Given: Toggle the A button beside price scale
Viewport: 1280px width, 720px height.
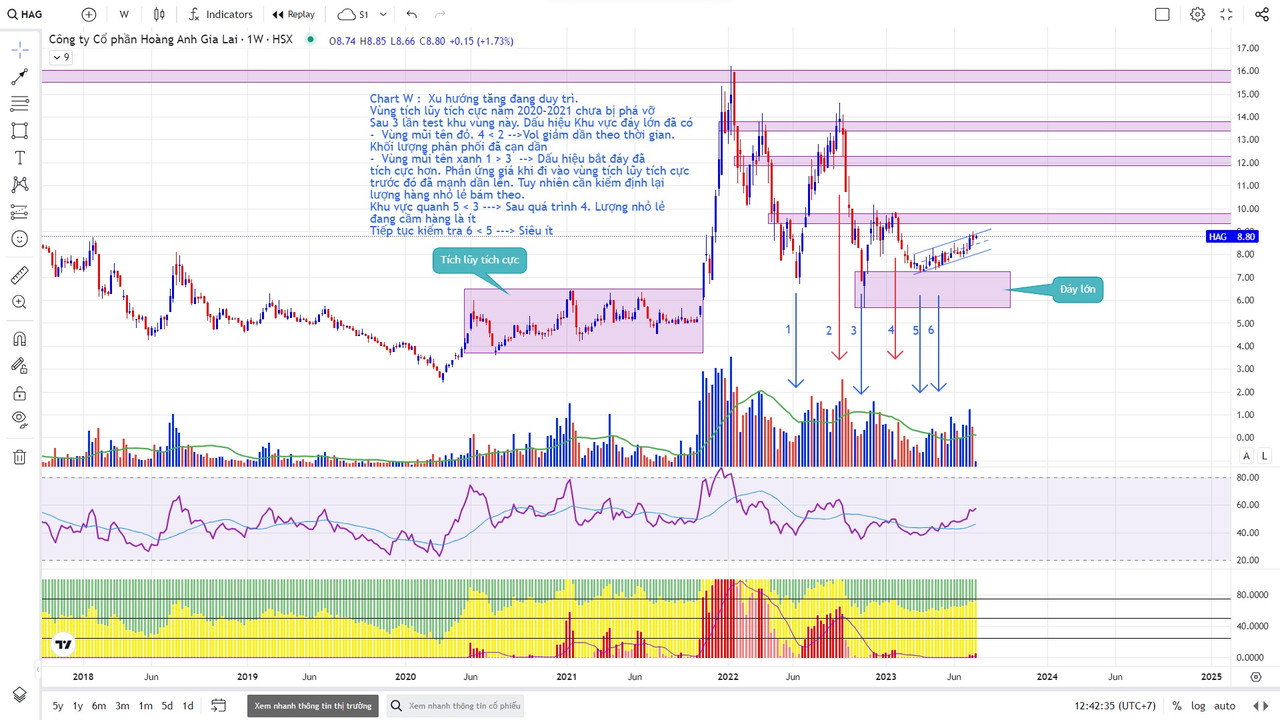Looking at the screenshot, I should pos(1246,456).
